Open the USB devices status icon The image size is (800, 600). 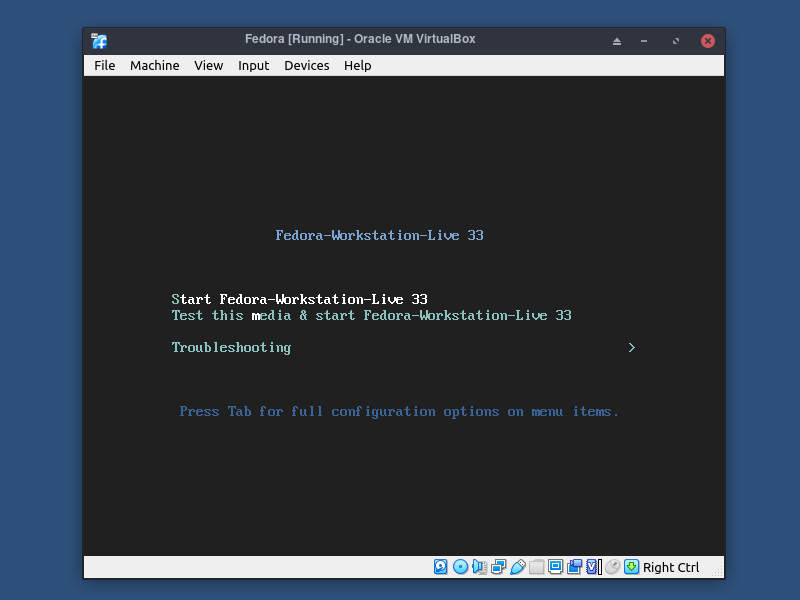pos(517,567)
